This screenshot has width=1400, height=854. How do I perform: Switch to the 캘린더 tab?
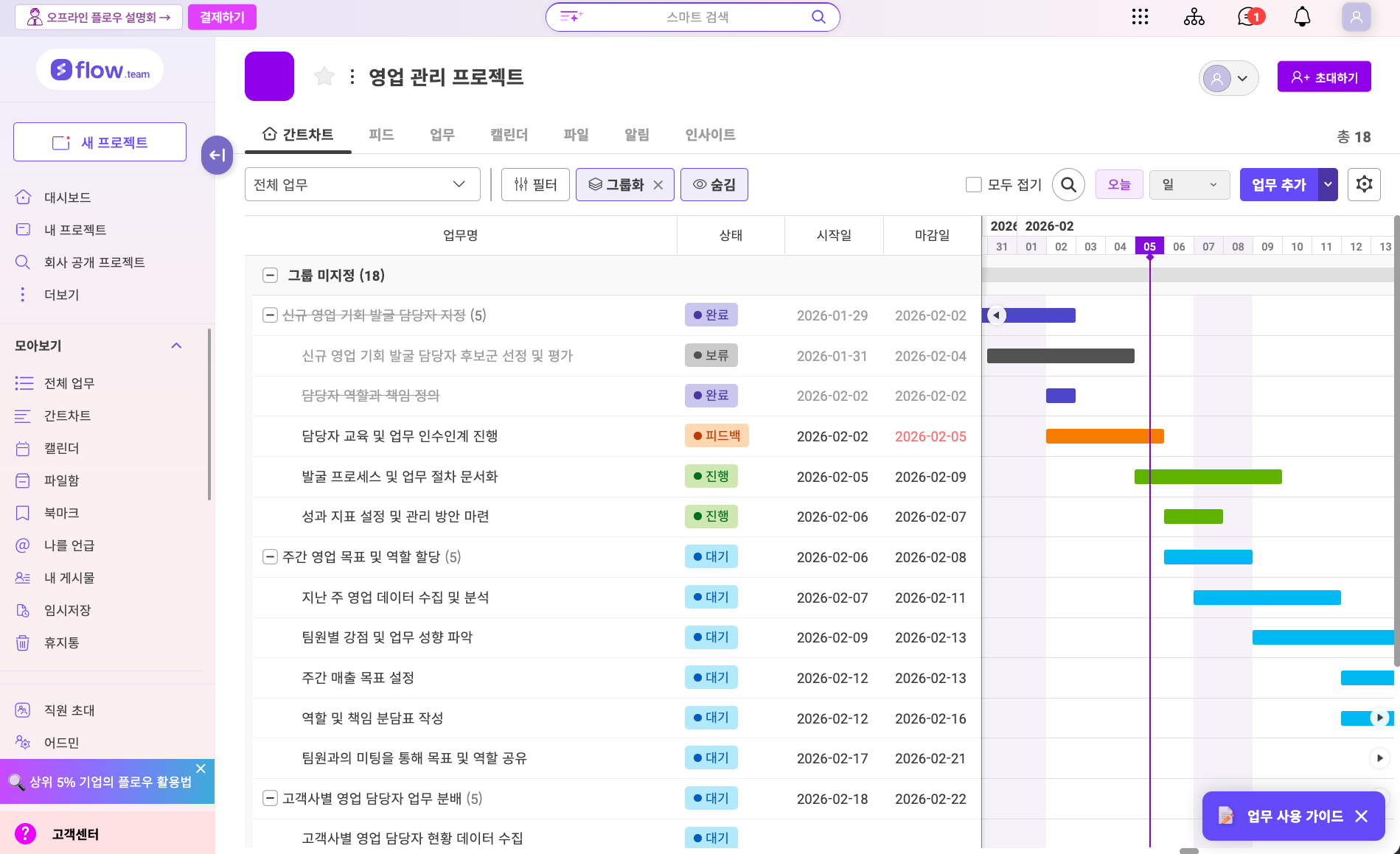click(509, 135)
